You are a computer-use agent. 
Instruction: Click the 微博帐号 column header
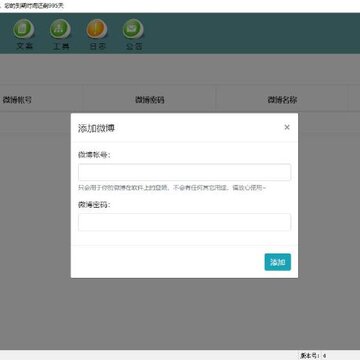[x=17, y=100]
